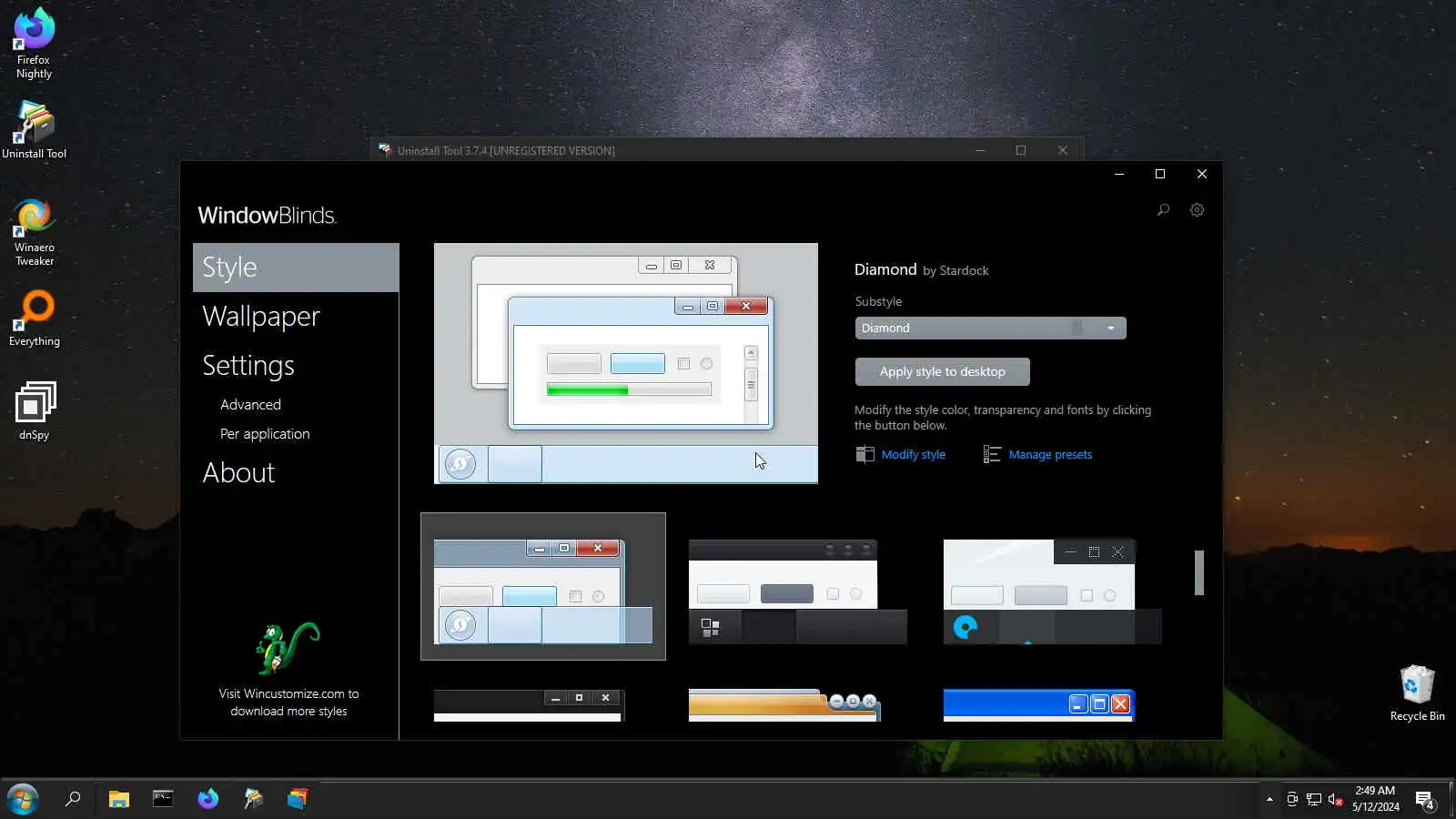Maximize the WindowBlinds window

click(x=1160, y=174)
